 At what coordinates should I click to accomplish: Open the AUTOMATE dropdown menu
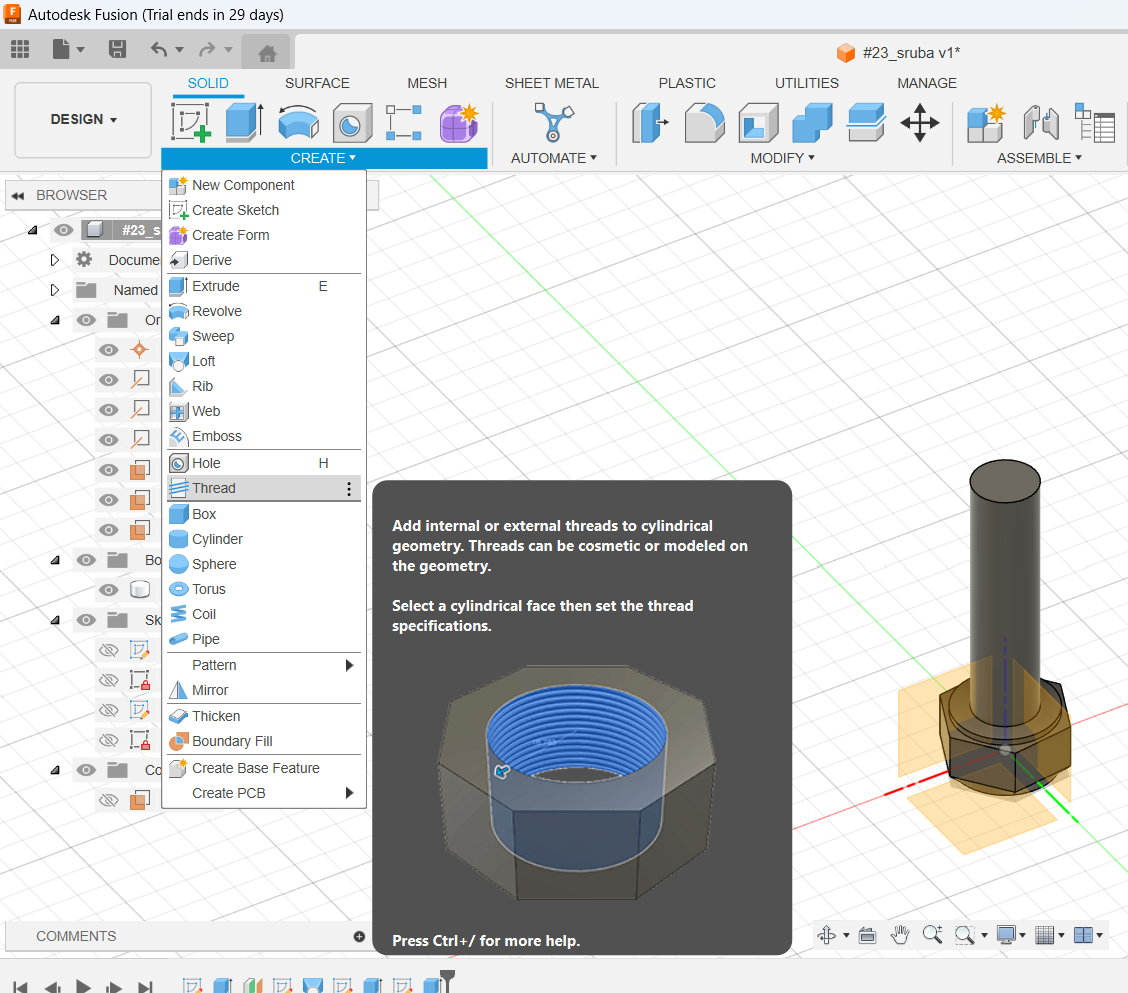pyautogui.click(x=554, y=158)
